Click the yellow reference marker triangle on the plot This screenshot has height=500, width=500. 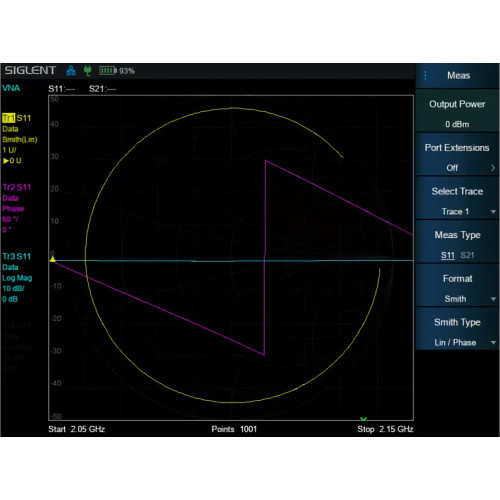(x=53, y=259)
